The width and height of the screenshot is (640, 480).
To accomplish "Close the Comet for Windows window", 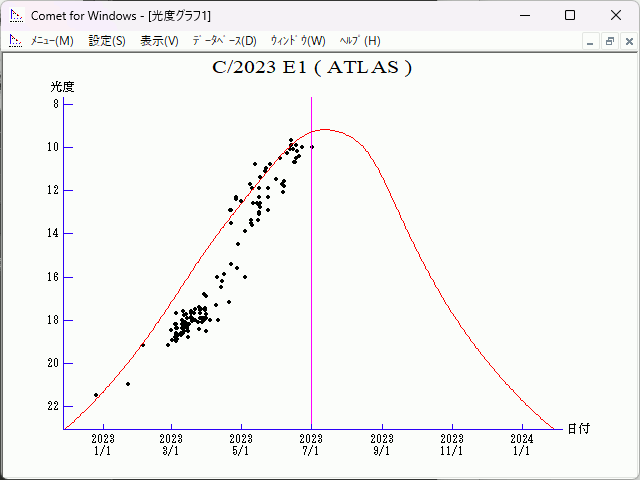I will click(x=616, y=16).
